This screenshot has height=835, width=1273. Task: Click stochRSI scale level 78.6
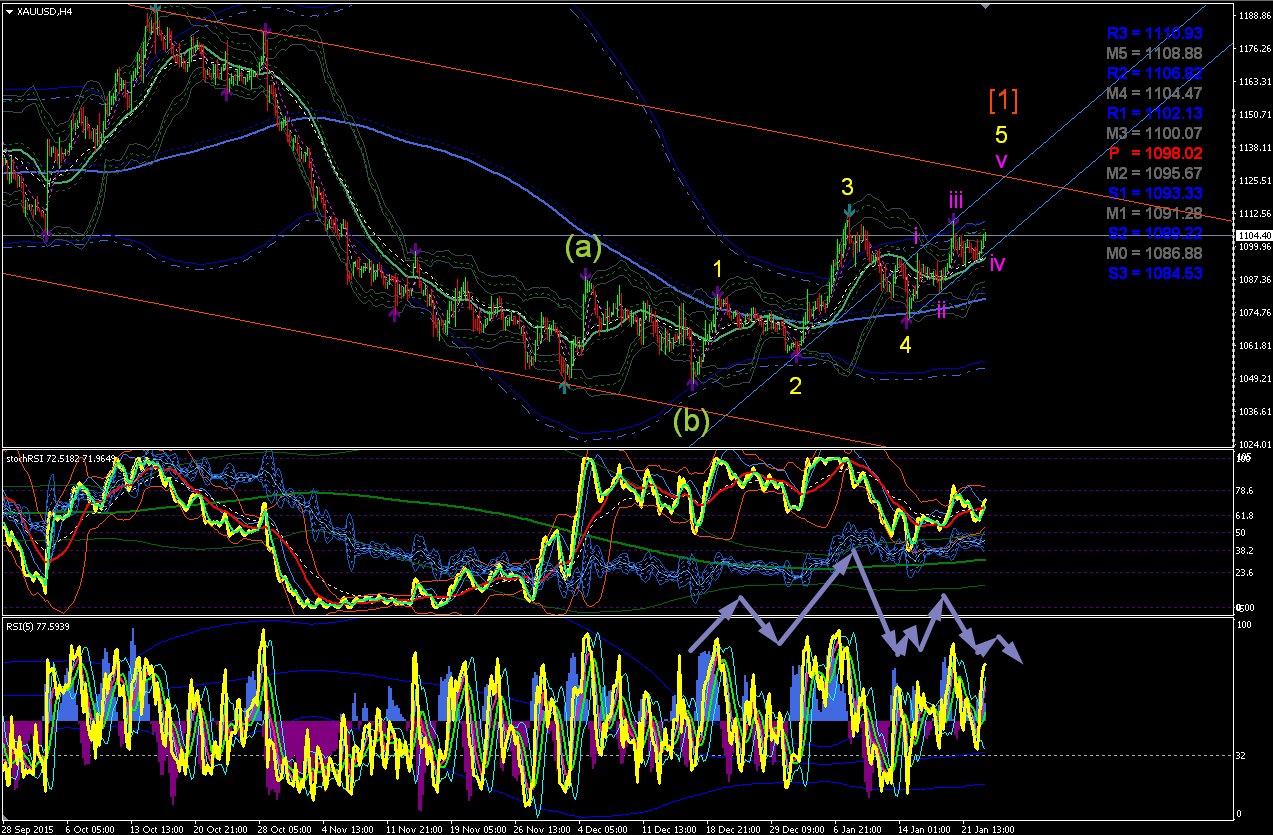[1245, 490]
